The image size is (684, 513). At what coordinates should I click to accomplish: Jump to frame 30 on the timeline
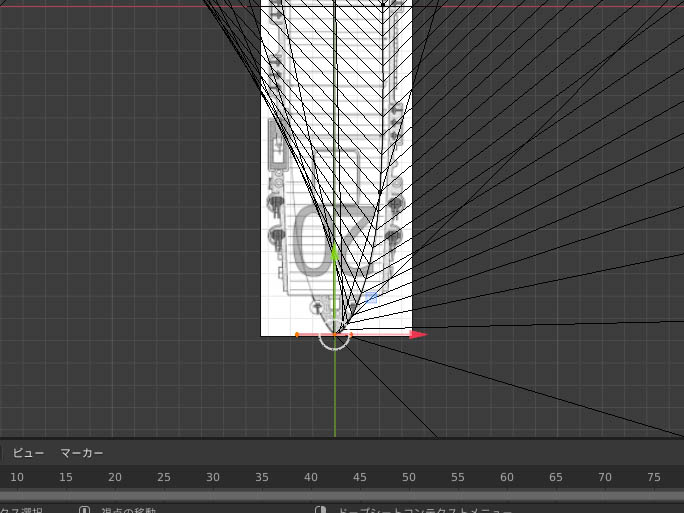coord(213,477)
